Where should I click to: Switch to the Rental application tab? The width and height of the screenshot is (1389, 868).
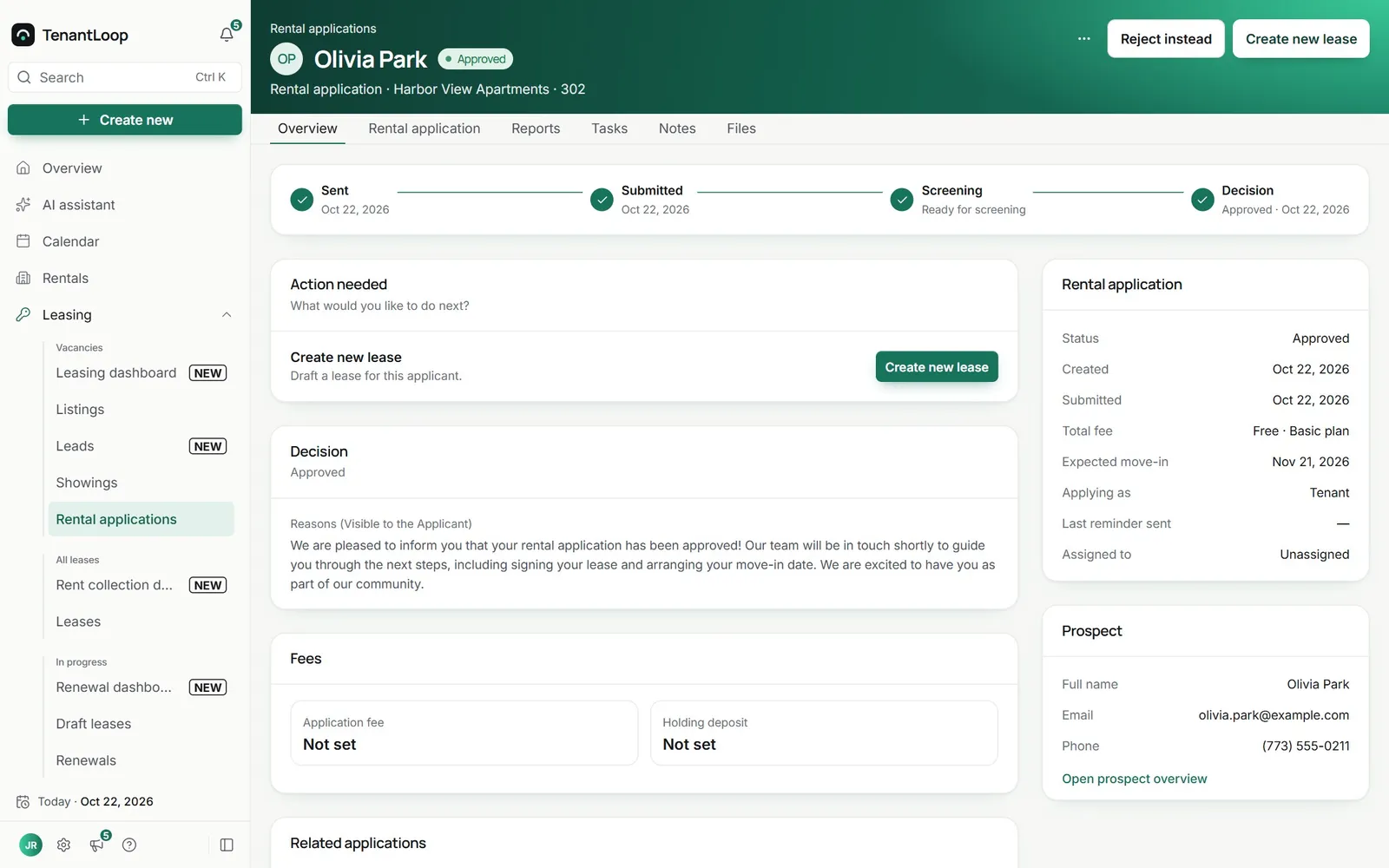[425, 128]
